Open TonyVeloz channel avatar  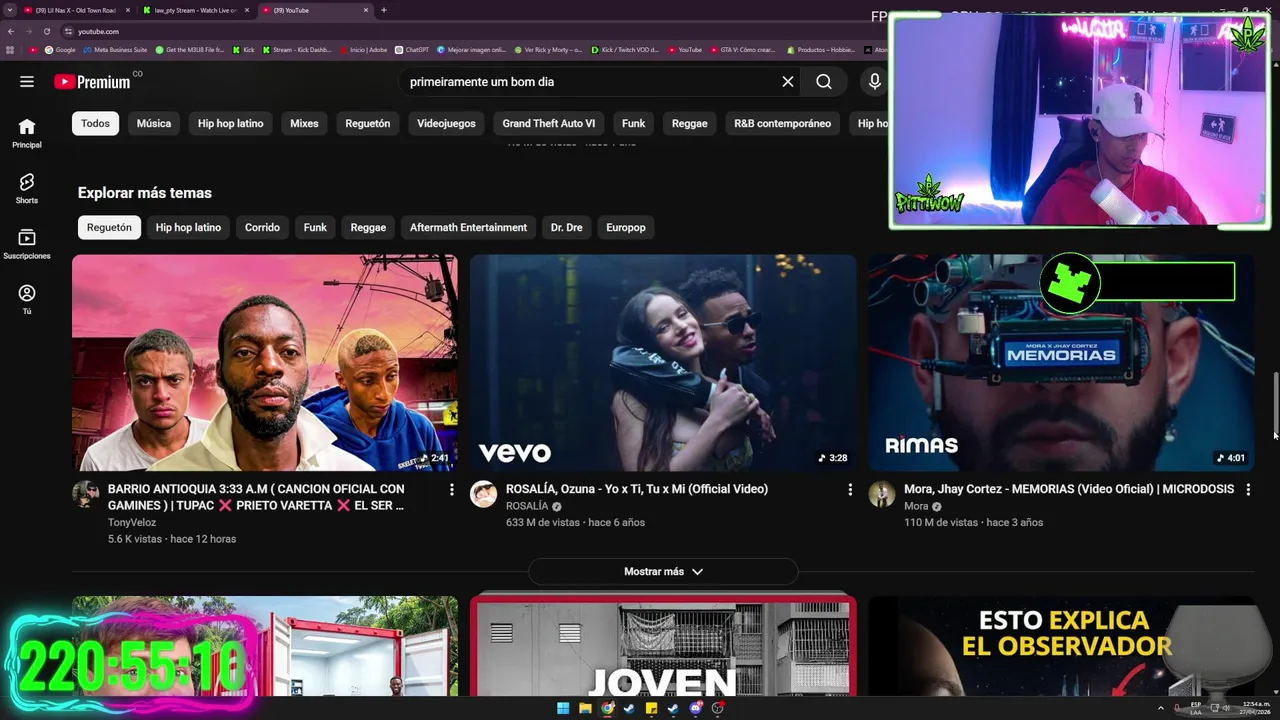pos(86,494)
